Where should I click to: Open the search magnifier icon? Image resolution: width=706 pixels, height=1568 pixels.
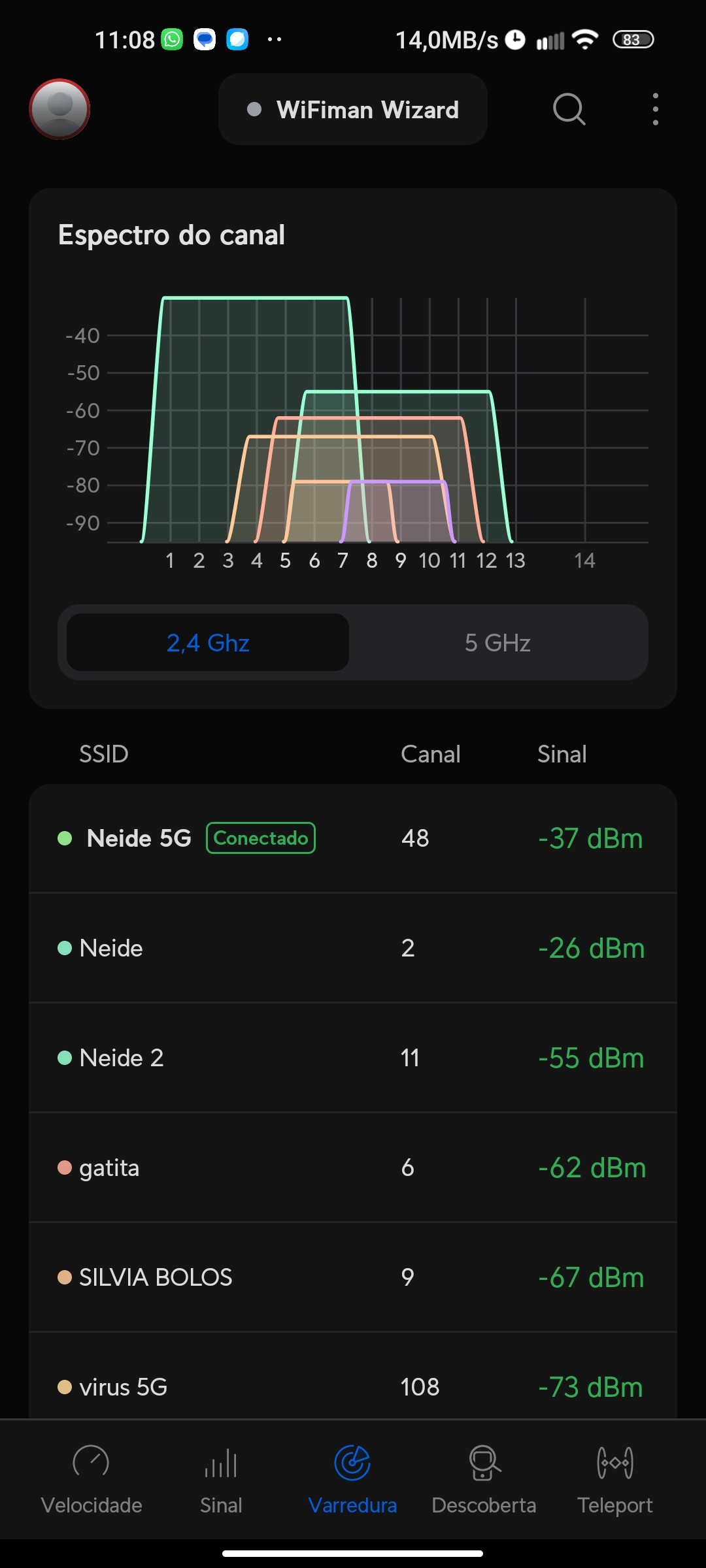(569, 109)
